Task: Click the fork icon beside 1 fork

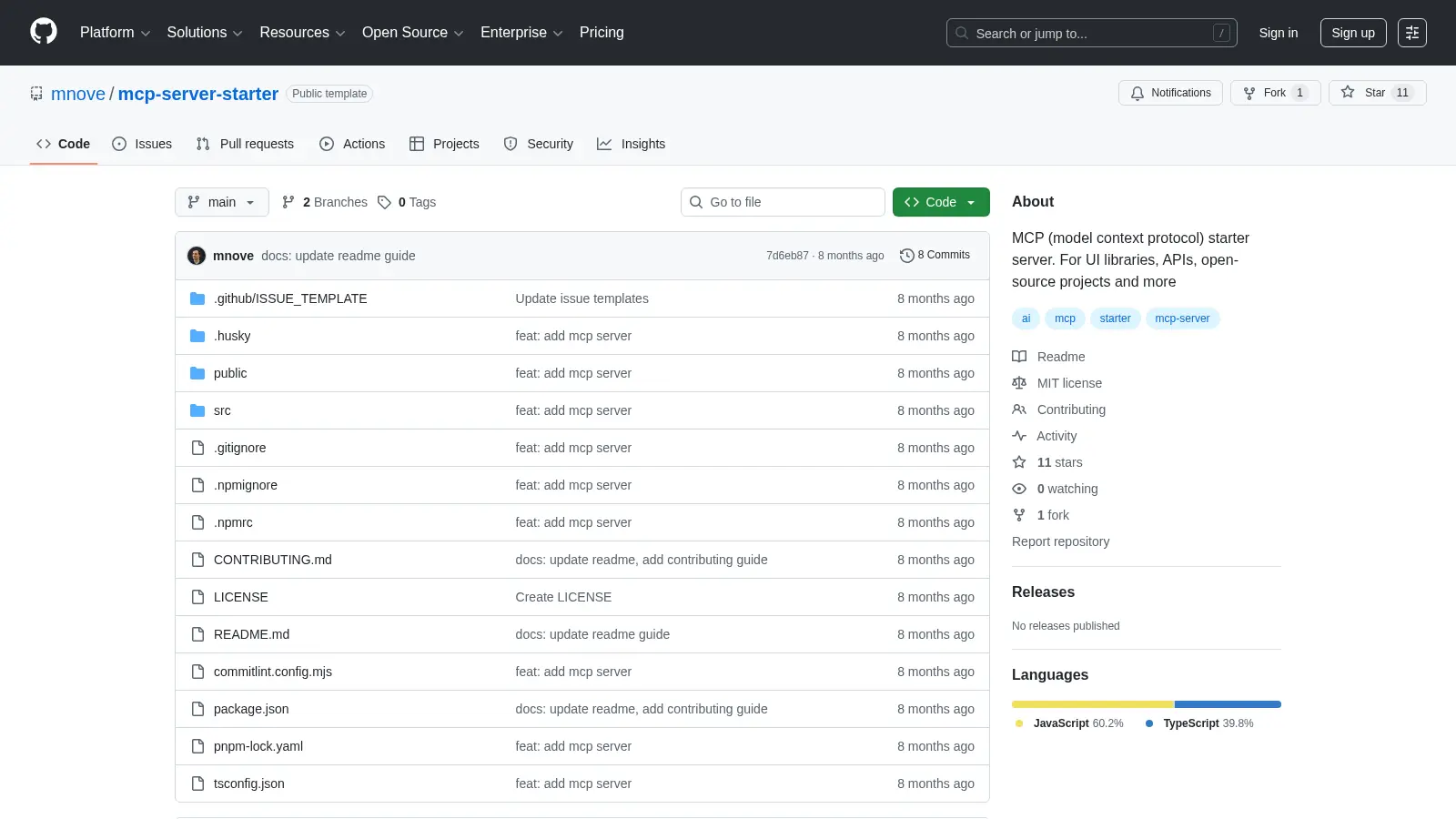Action: [x=1019, y=515]
